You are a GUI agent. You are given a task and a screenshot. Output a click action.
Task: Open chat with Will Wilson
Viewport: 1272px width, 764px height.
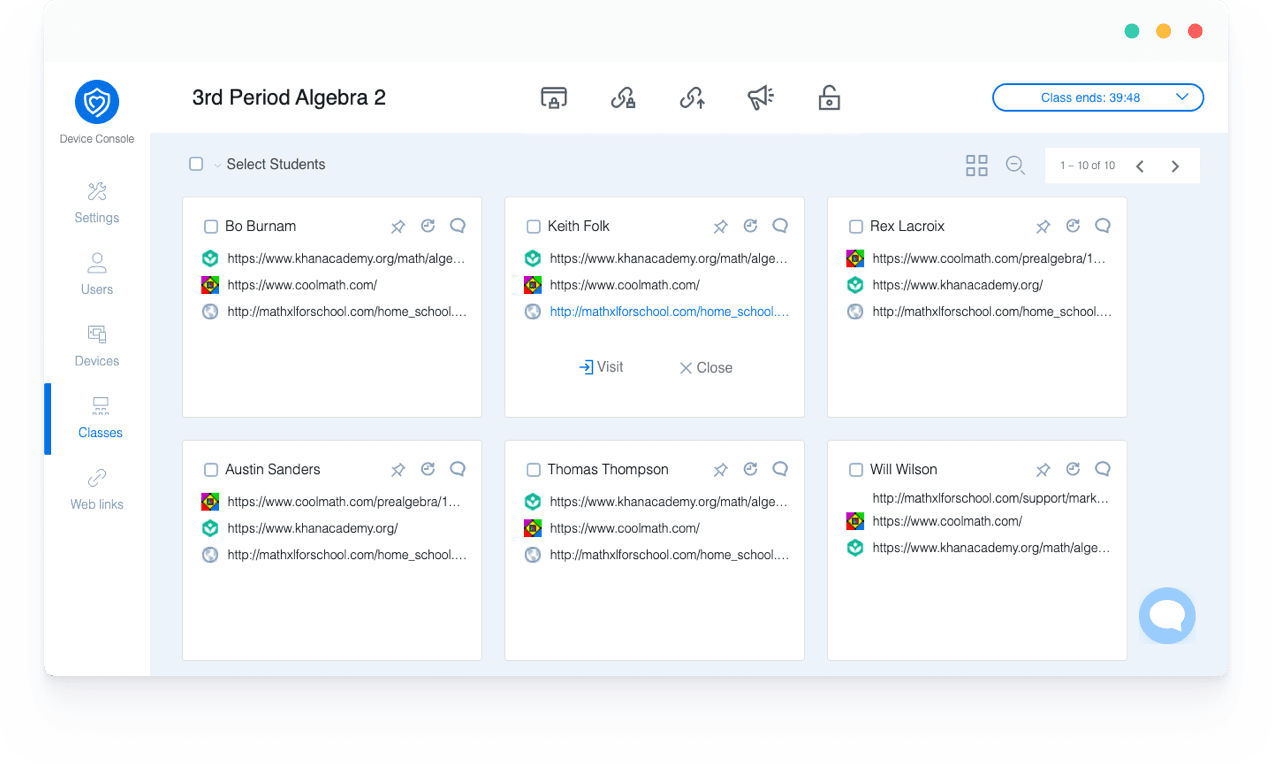pos(1103,469)
